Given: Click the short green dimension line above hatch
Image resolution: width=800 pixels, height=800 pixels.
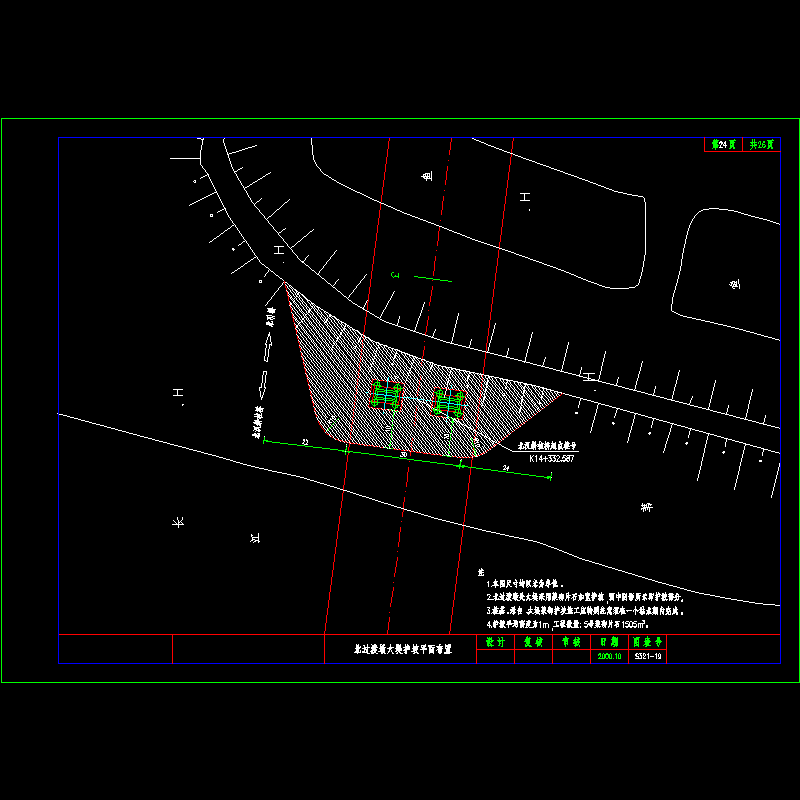Looking at the screenshot, I should [x=431, y=277].
